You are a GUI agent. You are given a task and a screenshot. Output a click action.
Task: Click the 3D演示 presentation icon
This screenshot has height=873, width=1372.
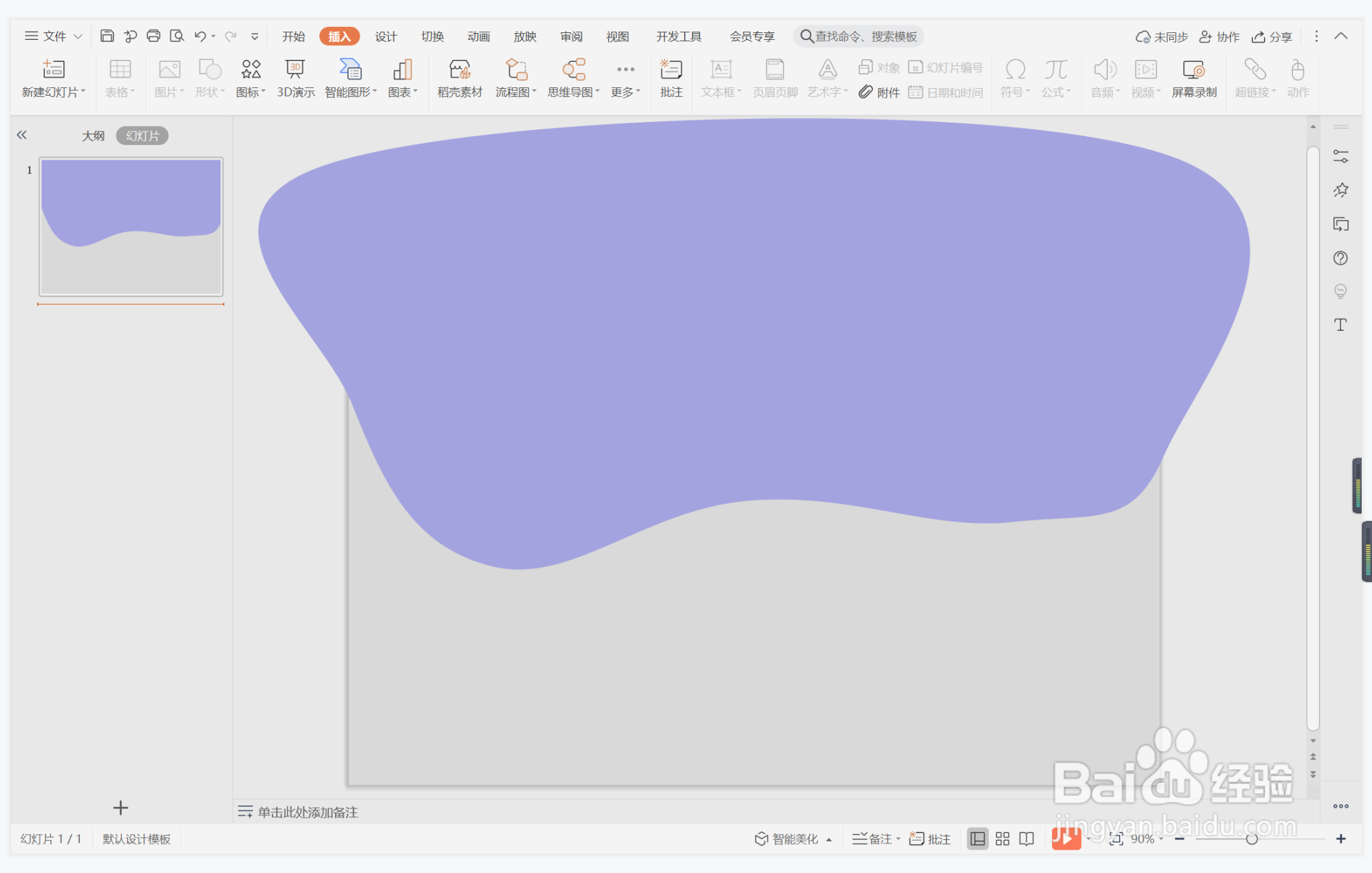coord(295,77)
